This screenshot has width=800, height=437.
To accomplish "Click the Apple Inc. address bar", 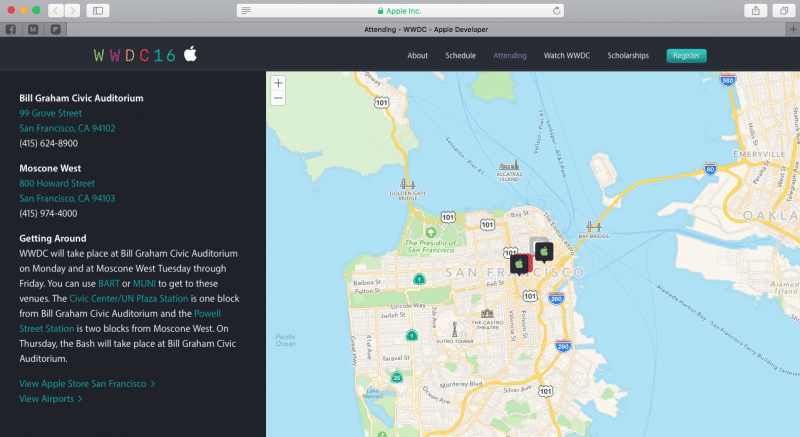I will pos(401,11).
